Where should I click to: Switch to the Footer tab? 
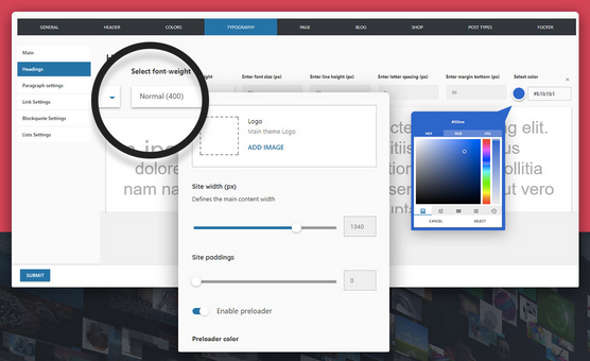point(545,27)
